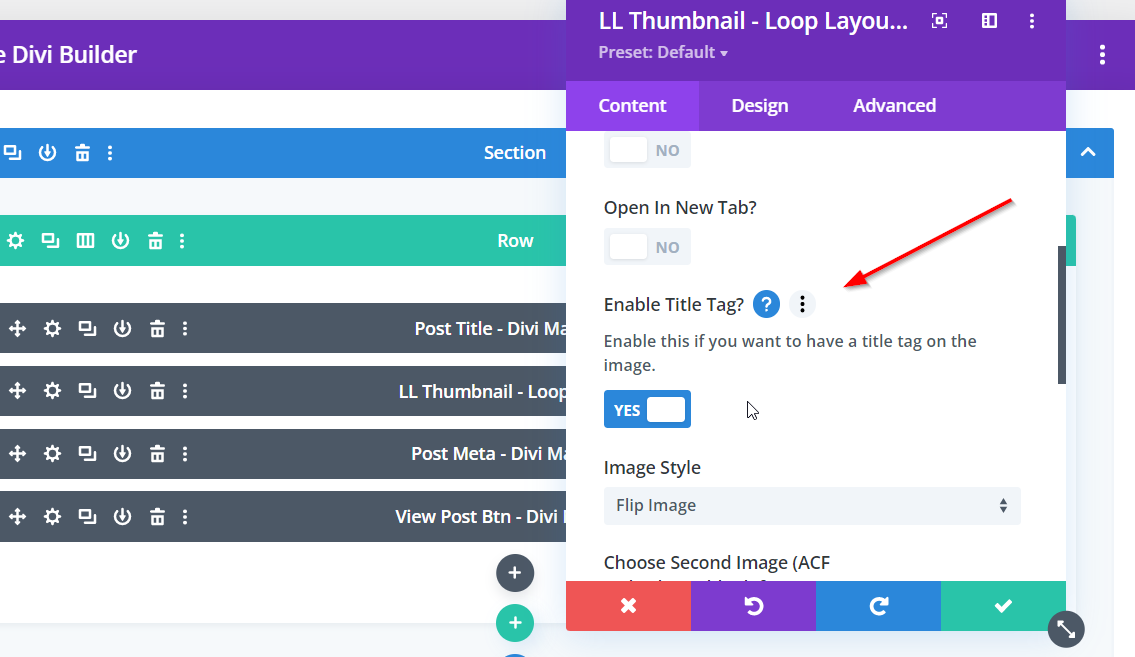Save the Post Meta module to library
The width and height of the screenshot is (1135, 657).
click(x=122, y=454)
